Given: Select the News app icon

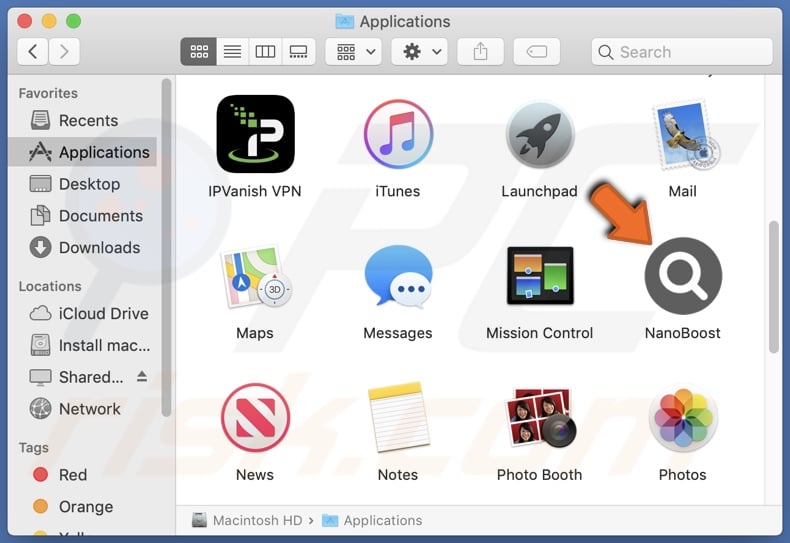Looking at the screenshot, I should (x=255, y=418).
